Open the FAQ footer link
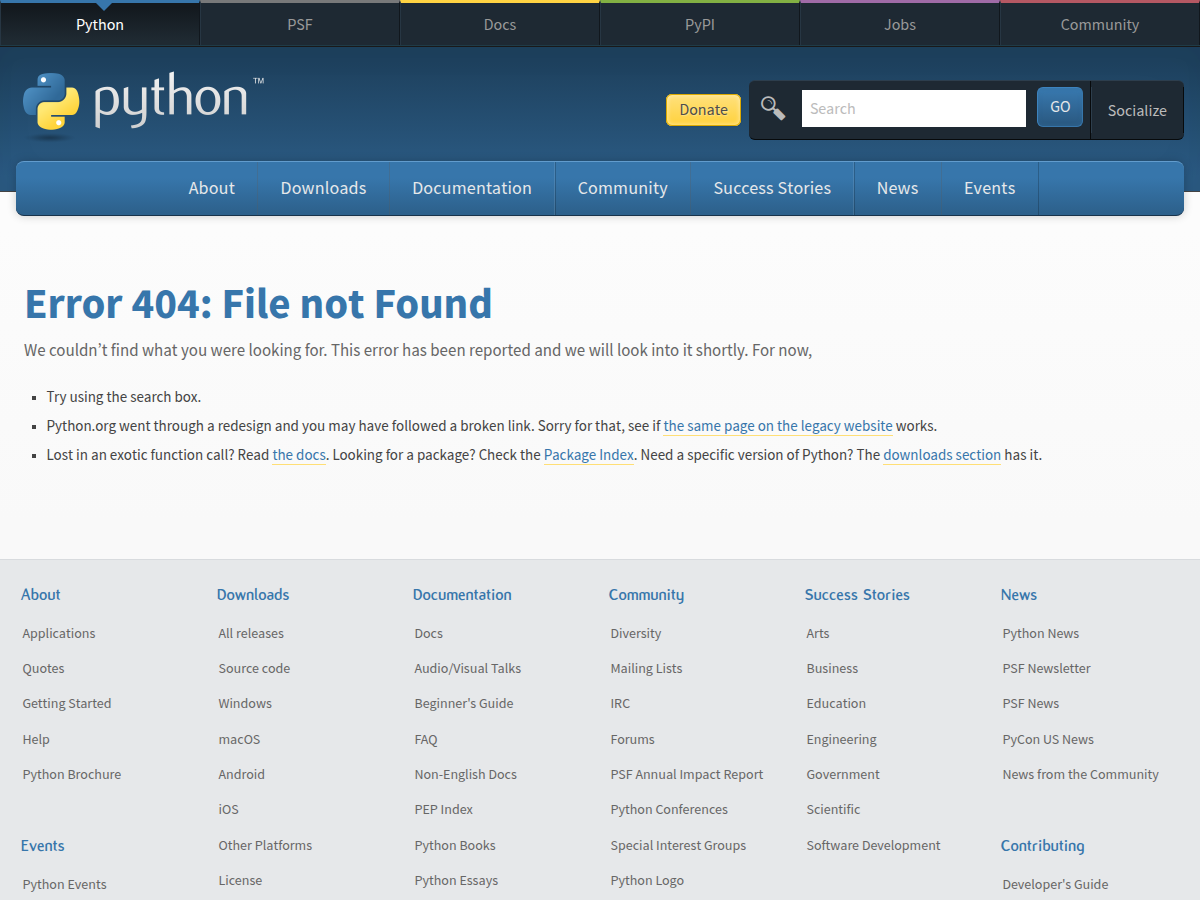Viewport: 1200px width, 900px height. click(426, 739)
